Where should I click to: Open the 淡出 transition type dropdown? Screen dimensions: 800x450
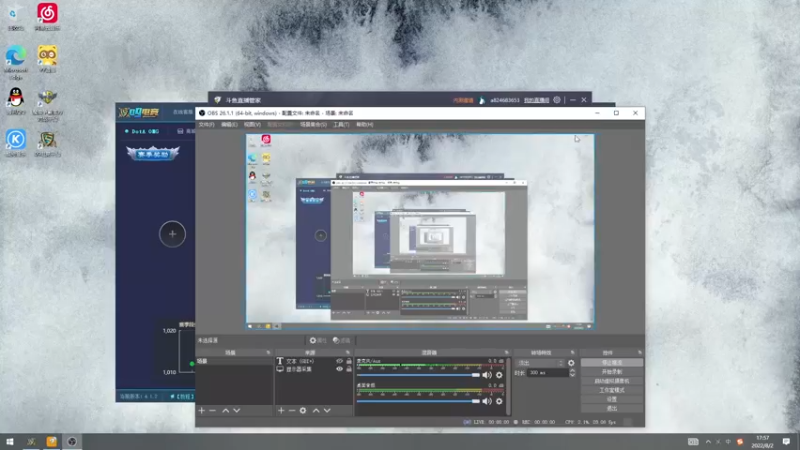540,363
